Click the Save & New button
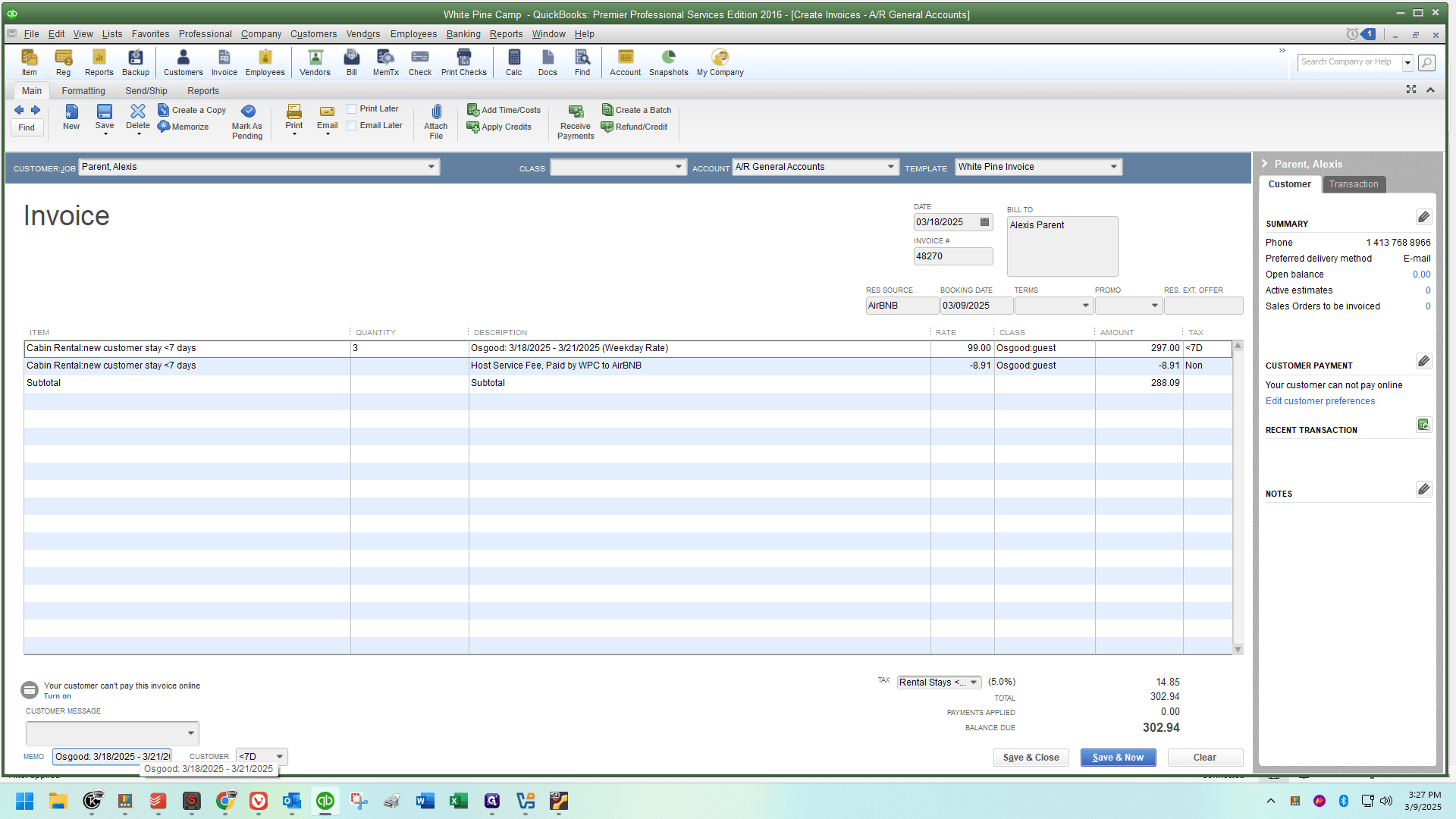 [x=1118, y=758]
